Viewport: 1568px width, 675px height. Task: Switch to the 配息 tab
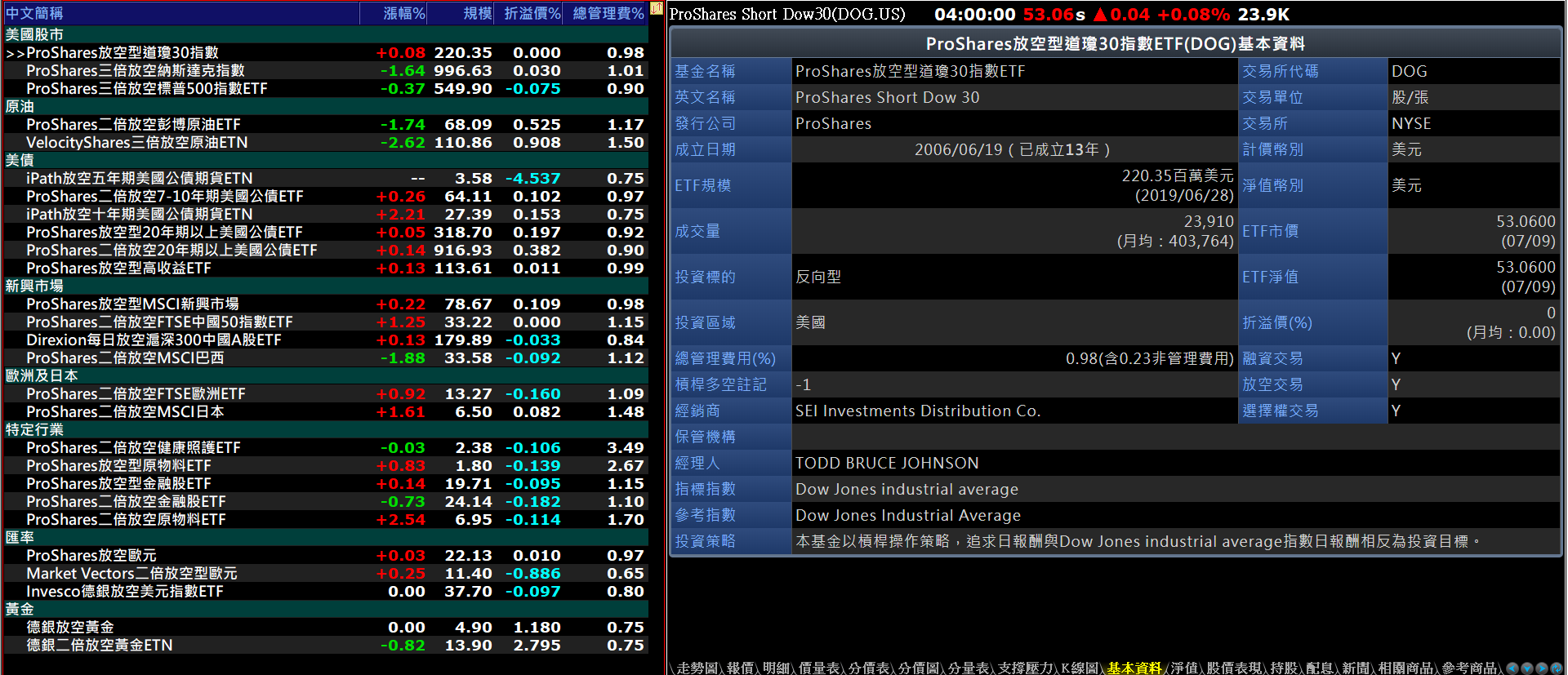point(1319,668)
